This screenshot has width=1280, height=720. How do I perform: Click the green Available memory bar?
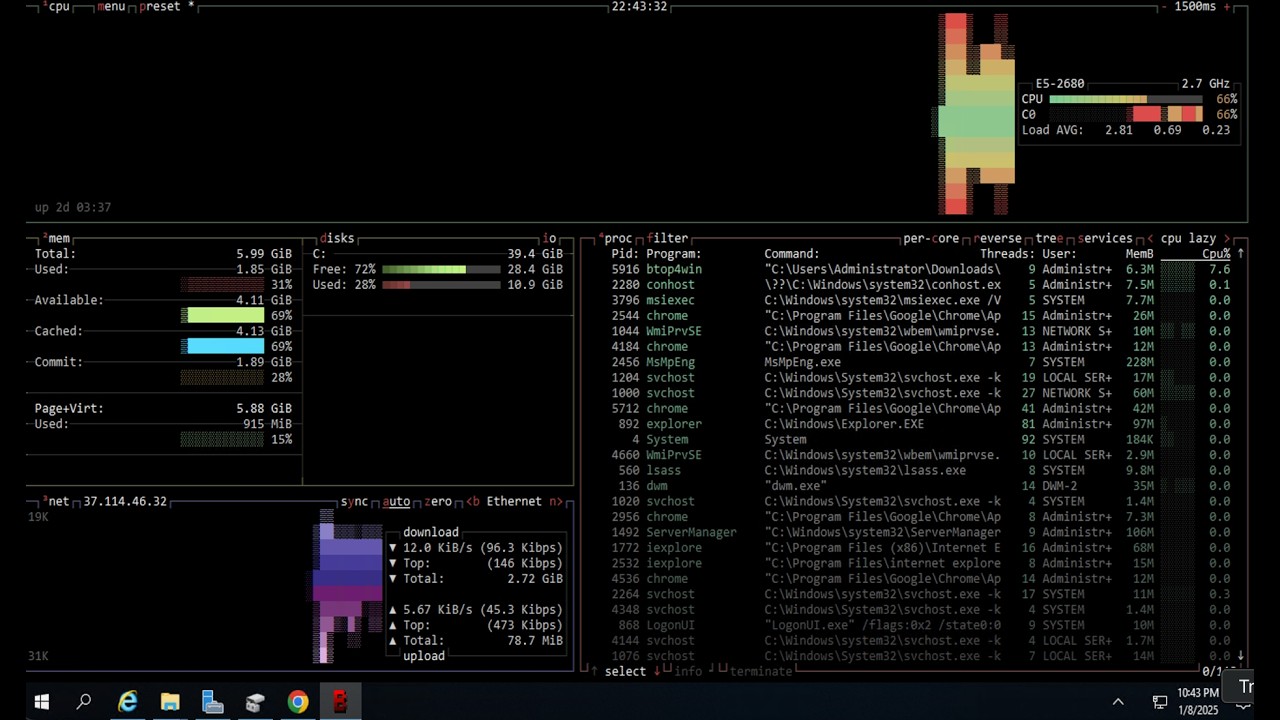[225, 316]
